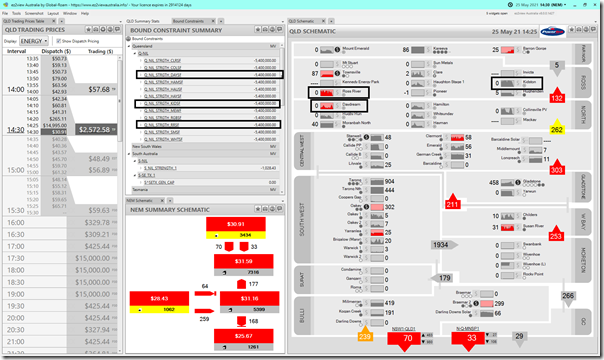Screen dimensions: 604x360
Task: Click the NSW1-QLD1 interconnector link
Action: 404,328
